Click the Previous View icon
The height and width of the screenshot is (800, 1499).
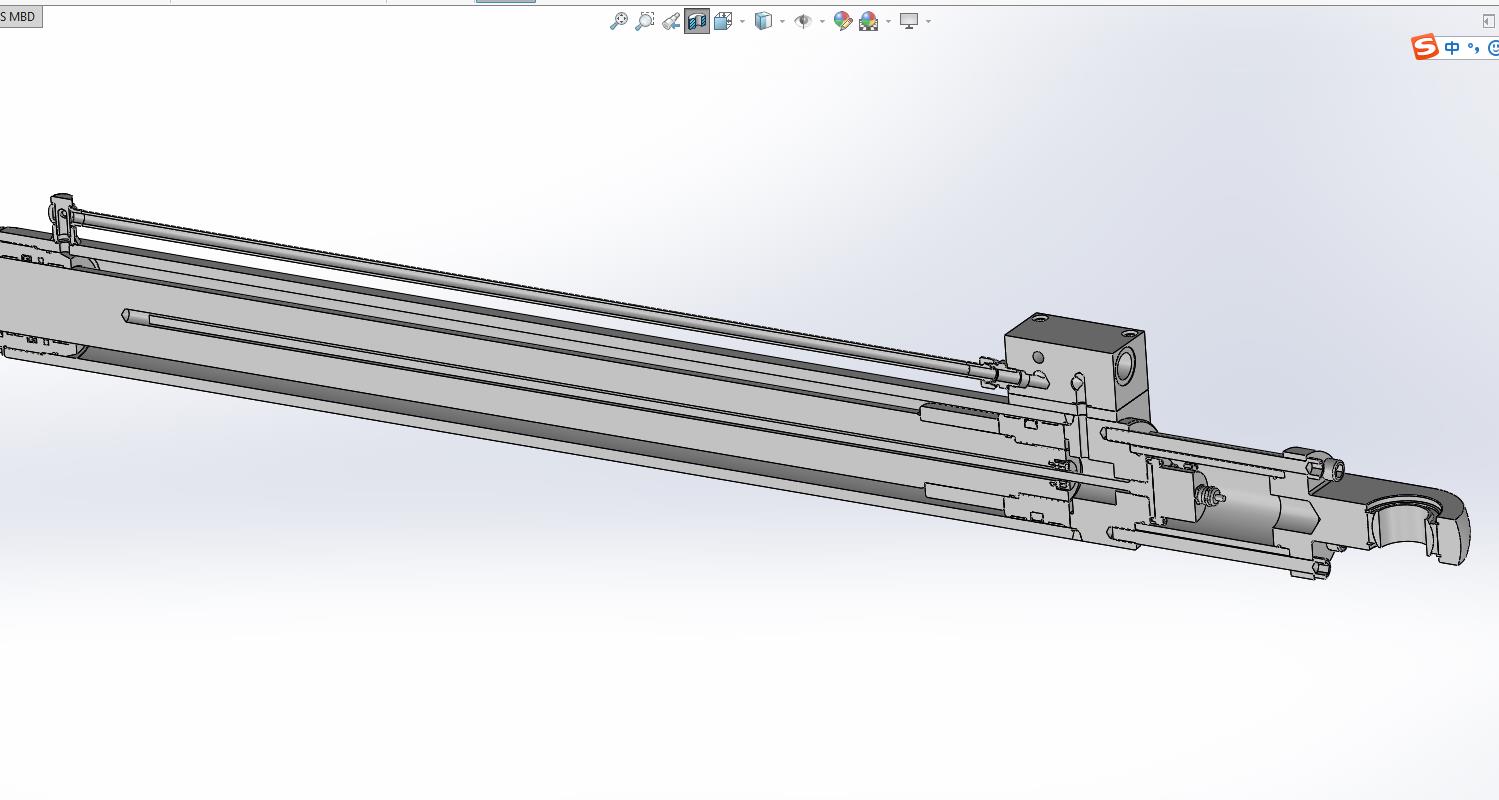point(671,21)
